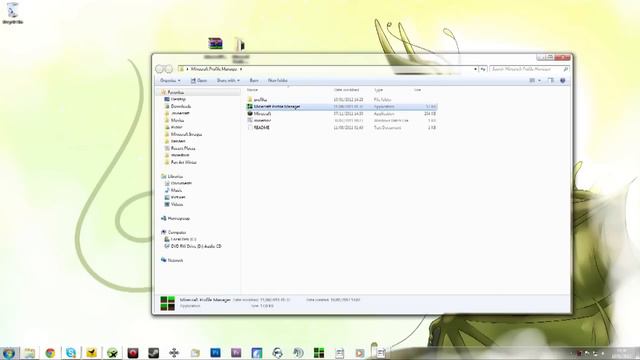Click the orange play-button taskbar icon
This screenshot has height=360, width=640.
click(x=360, y=353)
